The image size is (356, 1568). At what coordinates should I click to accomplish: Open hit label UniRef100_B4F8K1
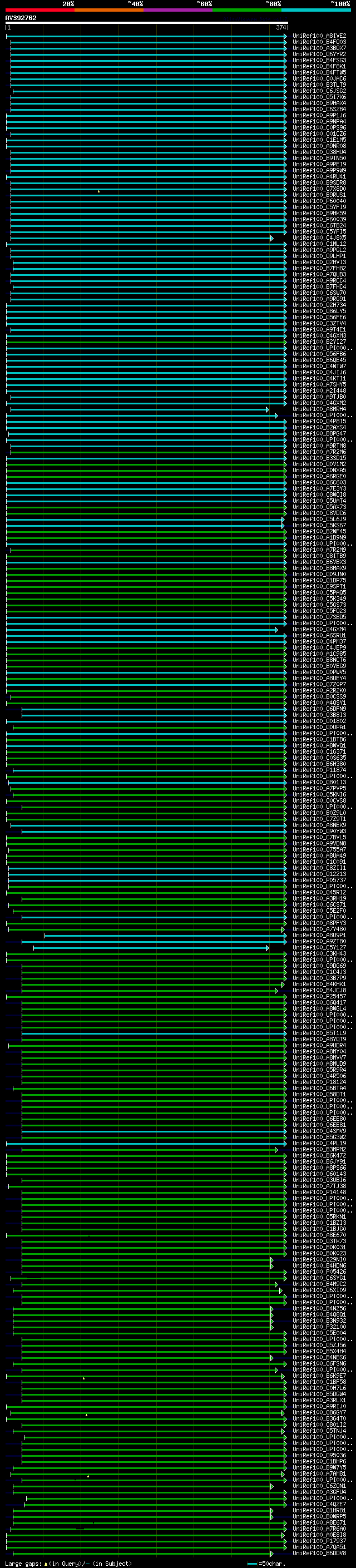click(319, 66)
